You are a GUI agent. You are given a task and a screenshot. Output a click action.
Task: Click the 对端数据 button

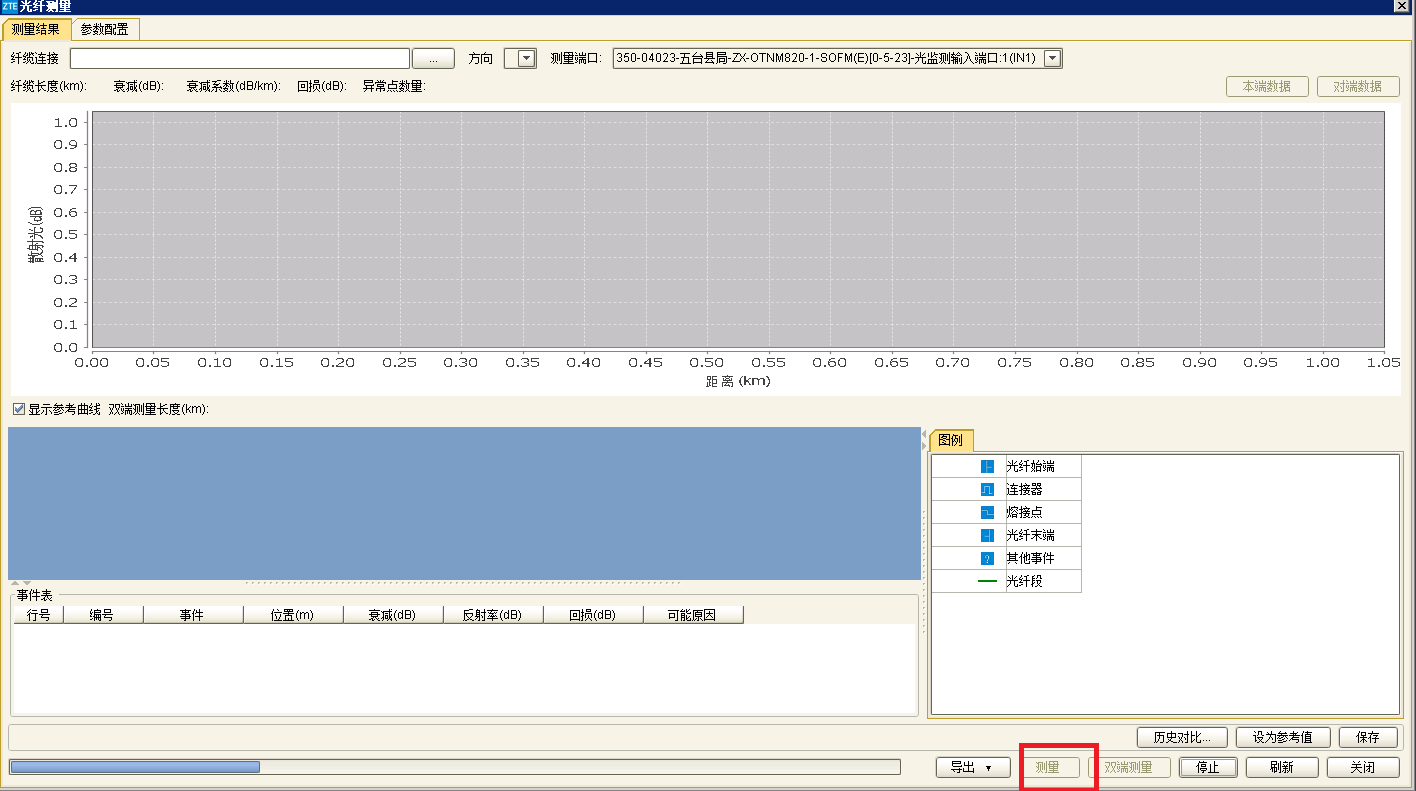(1358, 86)
